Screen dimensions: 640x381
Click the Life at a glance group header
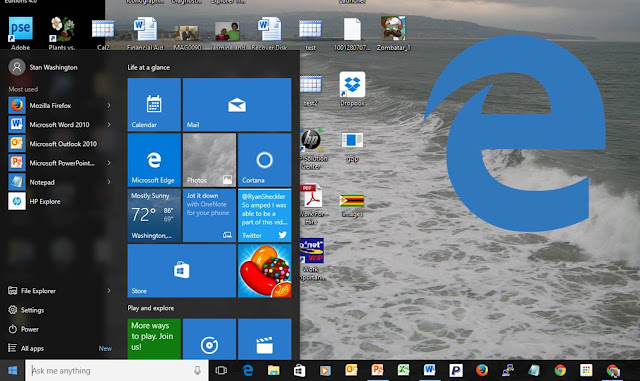pyautogui.click(x=149, y=67)
